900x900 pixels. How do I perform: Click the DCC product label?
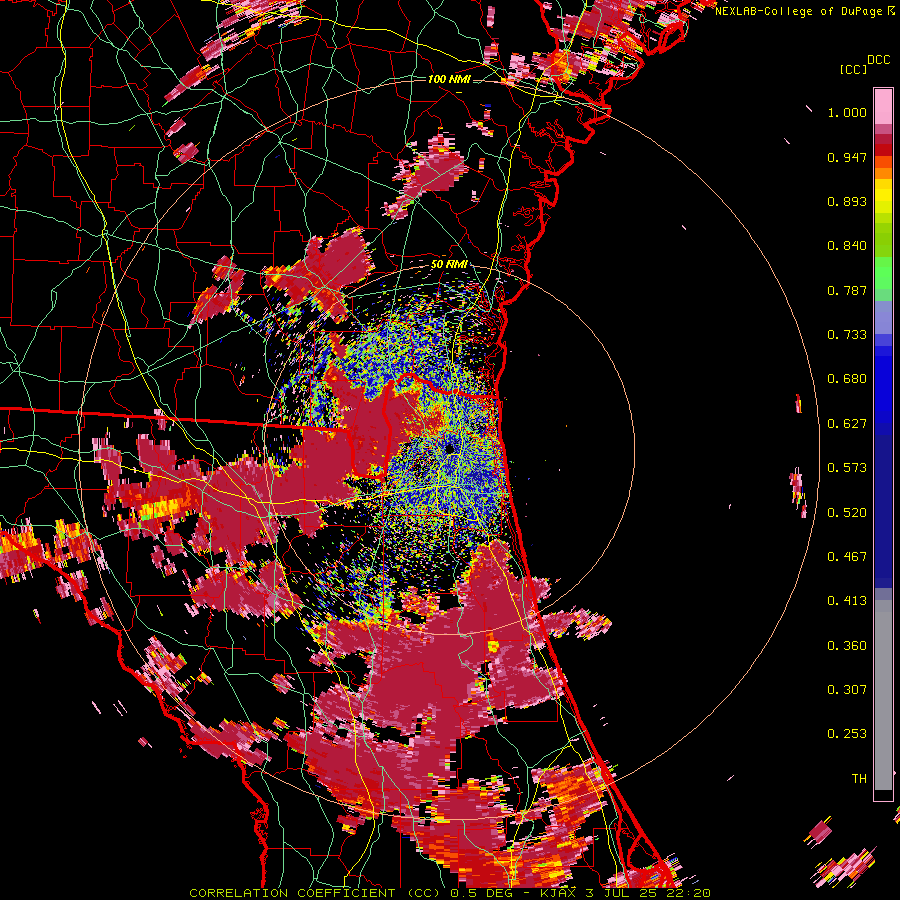pyautogui.click(x=879, y=60)
